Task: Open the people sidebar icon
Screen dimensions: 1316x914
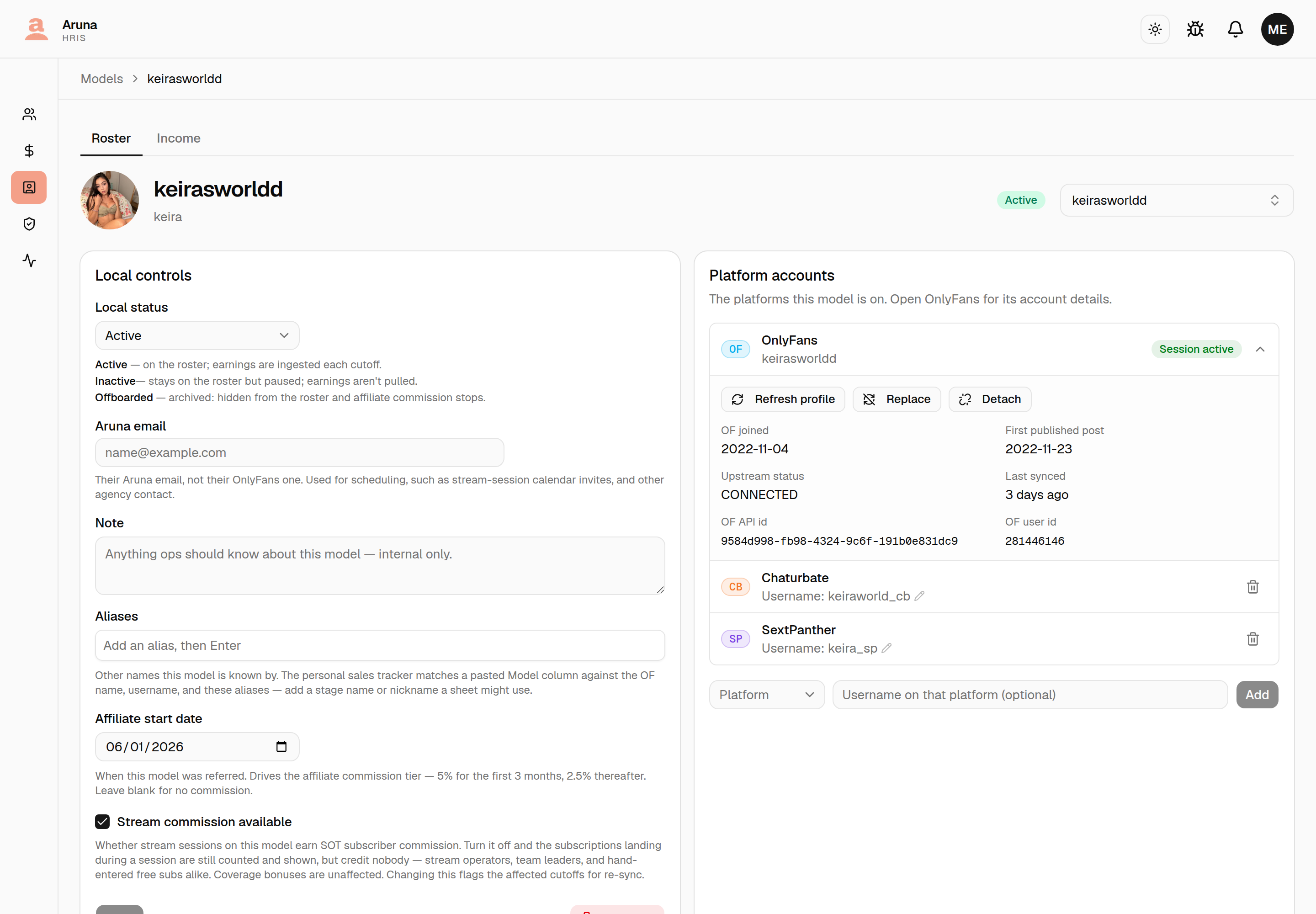Action: [29, 115]
